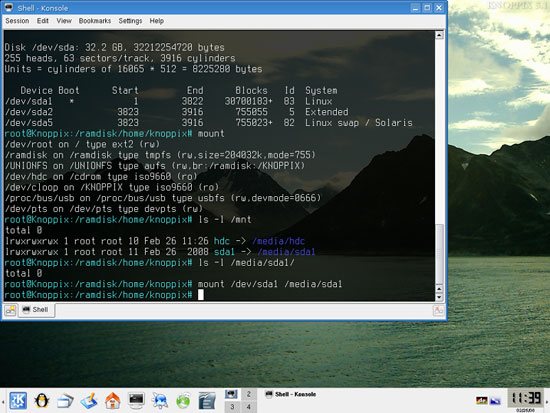Click the '/dev/sda2' Extended partition row
The image size is (550, 413).
(x=176, y=112)
